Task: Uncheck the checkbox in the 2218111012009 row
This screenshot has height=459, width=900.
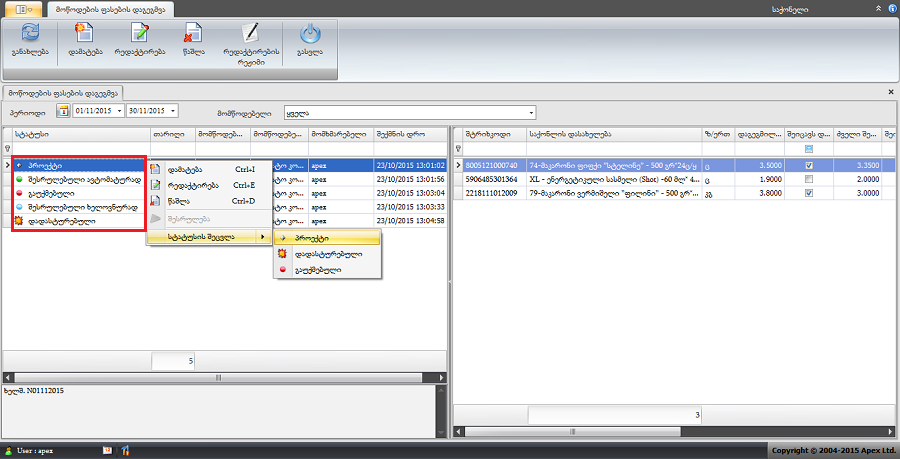Action: point(809,193)
